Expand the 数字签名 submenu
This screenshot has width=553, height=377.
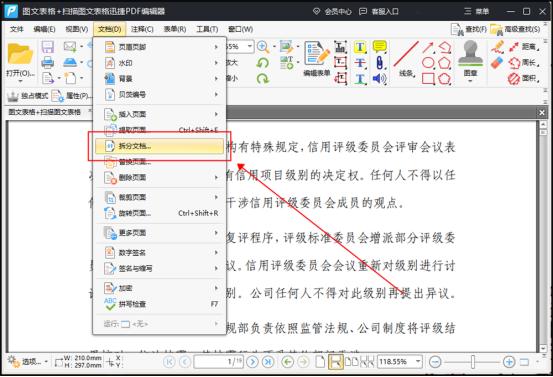[160, 253]
